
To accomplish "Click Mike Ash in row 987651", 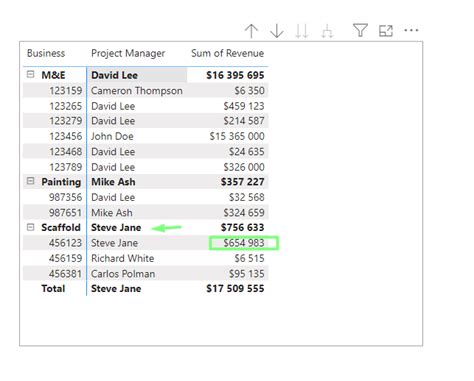I will click(x=112, y=213).
